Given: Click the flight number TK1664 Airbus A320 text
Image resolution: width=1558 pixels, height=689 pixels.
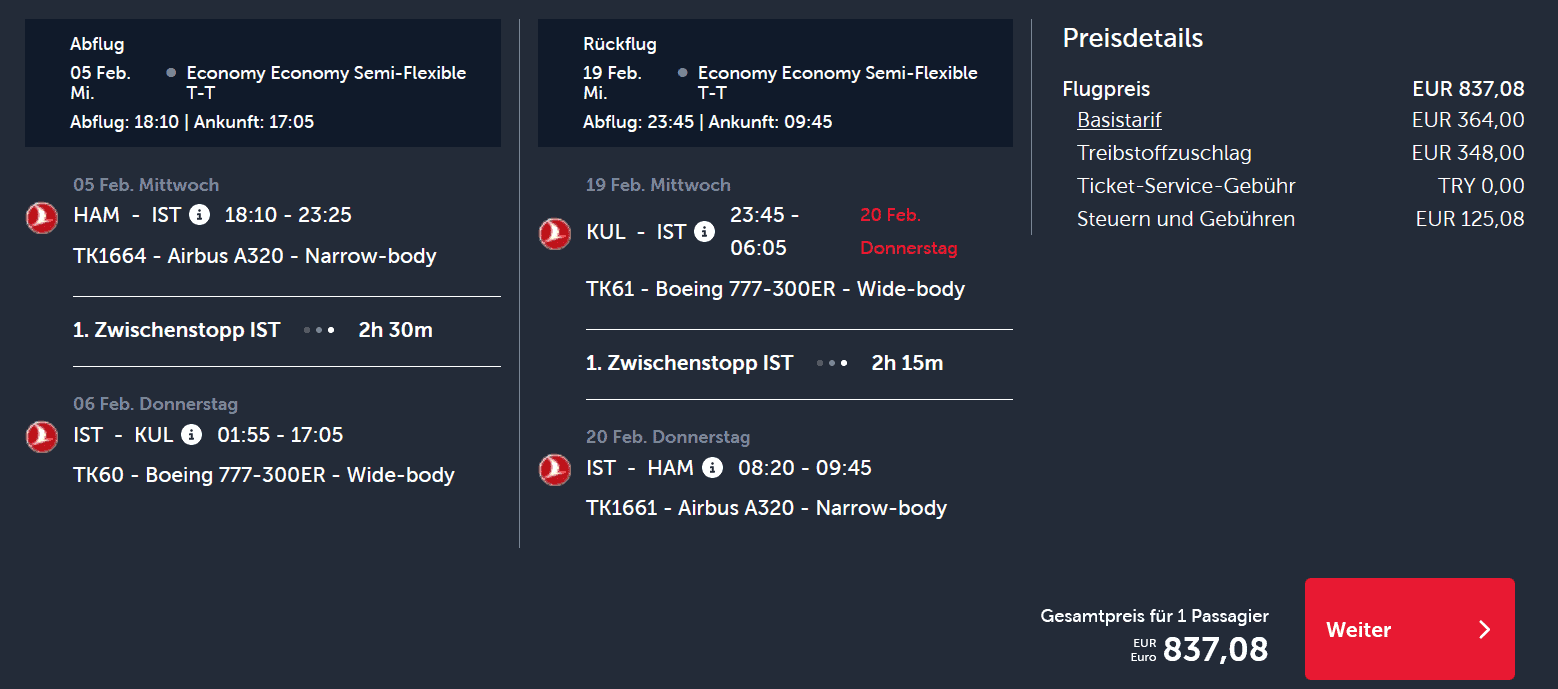Looking at the screenshot, I should (255, 256).
